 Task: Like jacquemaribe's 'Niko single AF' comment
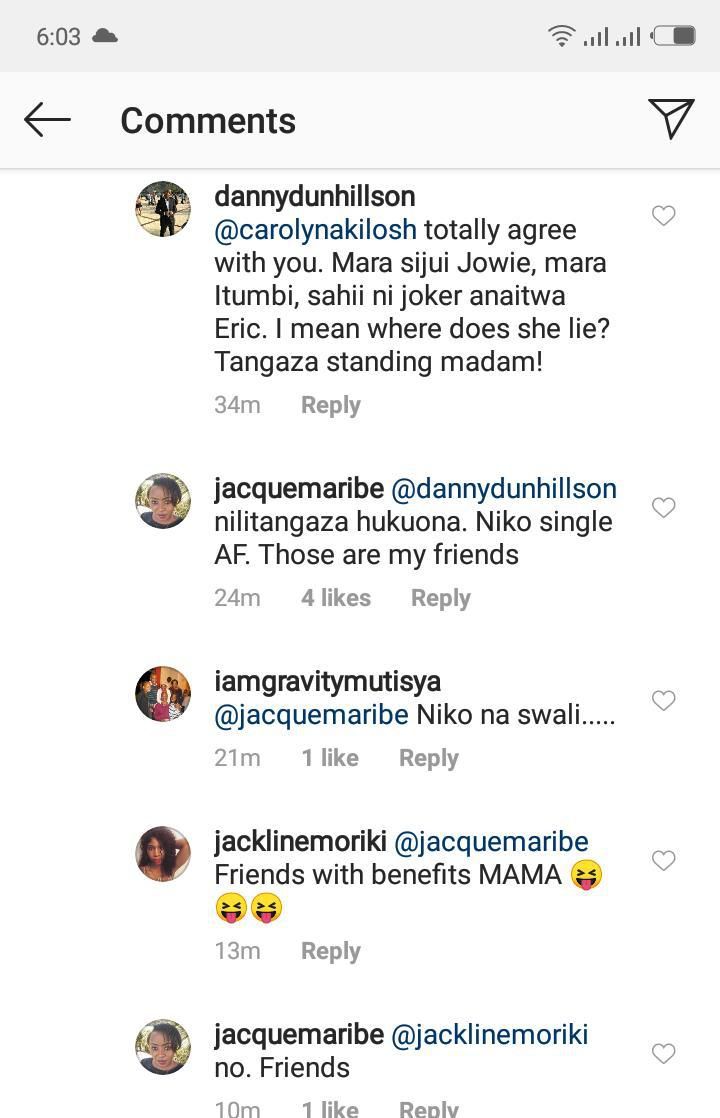(663, 508)
